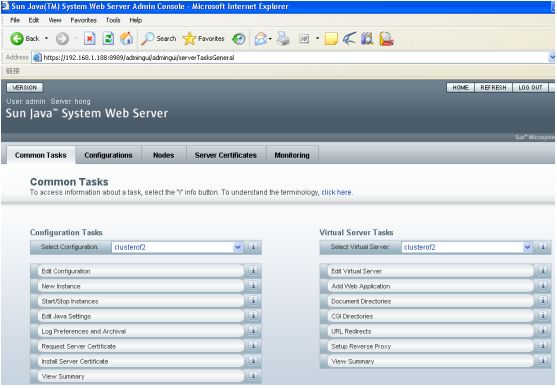Show info for CGI Directories task
Image resolution: width=557 pixels, height=388 pixels.
click(x=543, y=316)
